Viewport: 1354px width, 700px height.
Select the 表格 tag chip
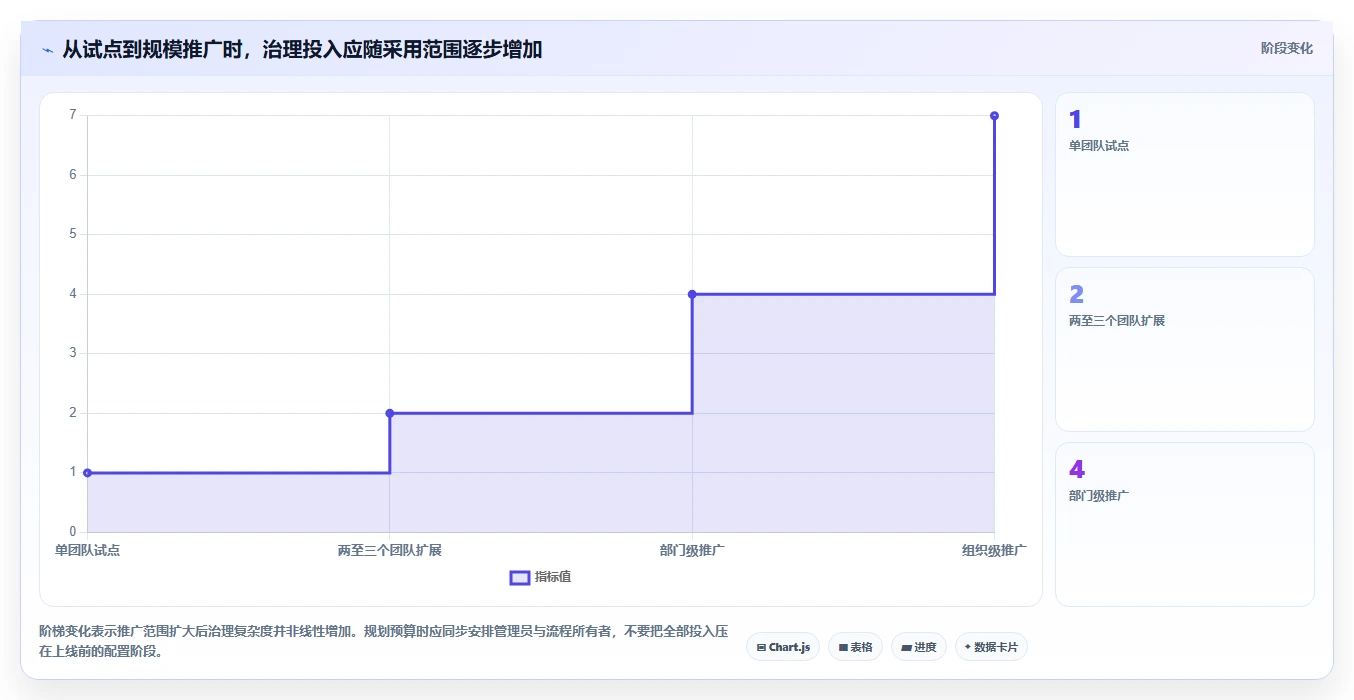(855, 647)
